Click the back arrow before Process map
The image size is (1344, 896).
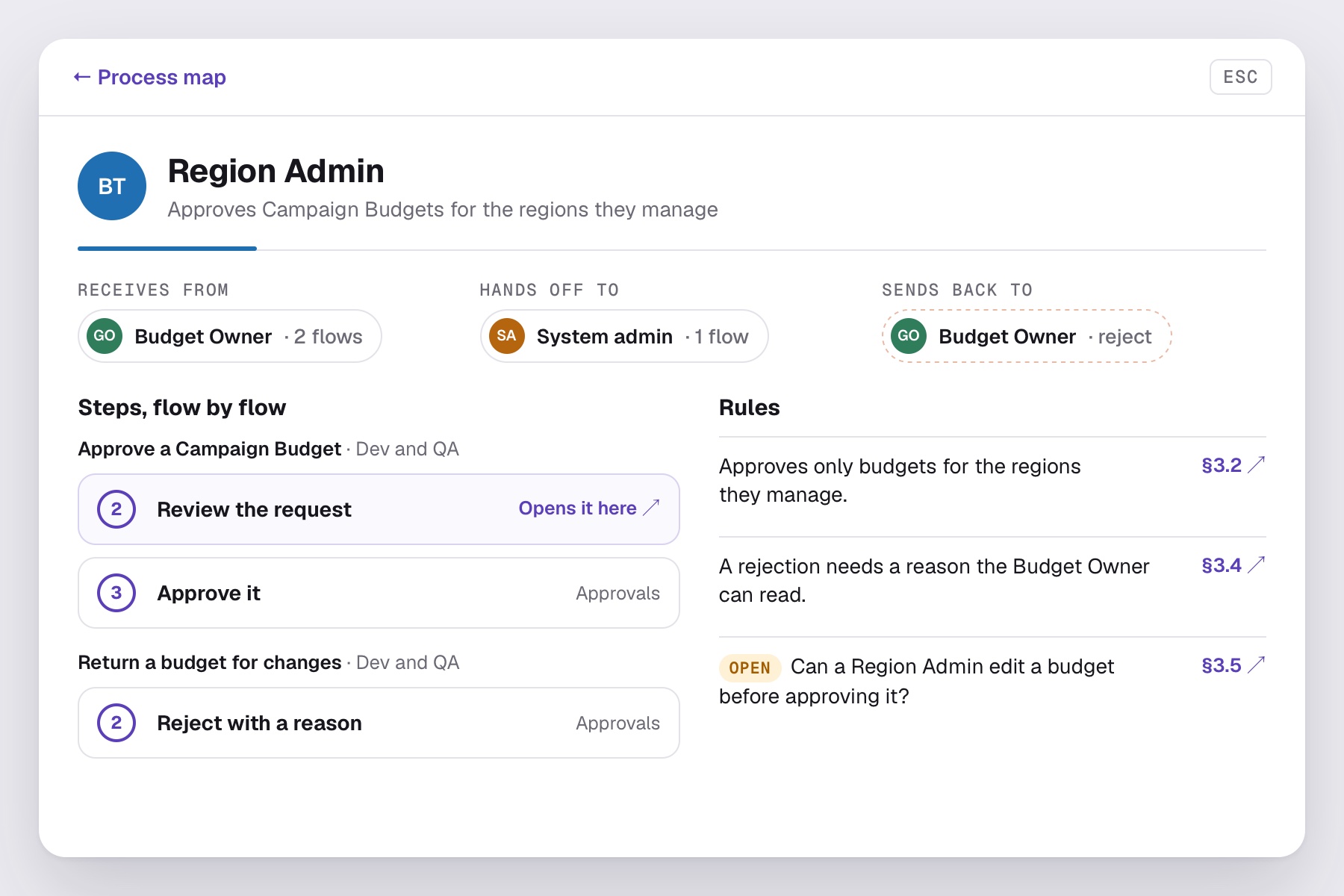click(82, 77)
